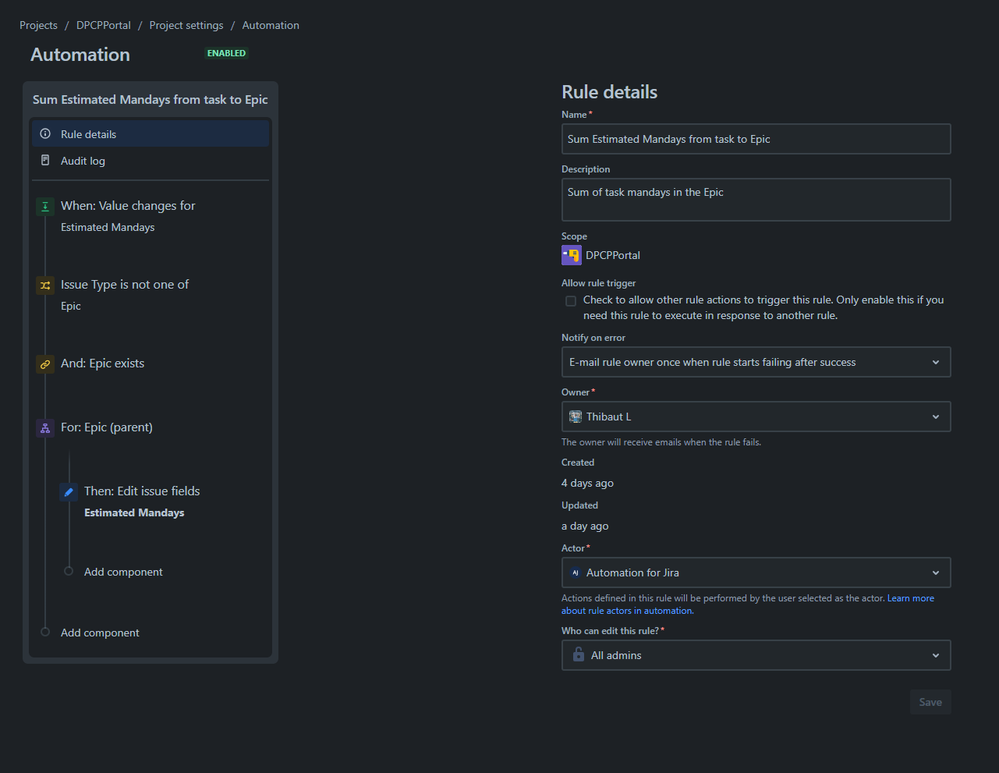Expand the Actor dropdown chevron

935,573
